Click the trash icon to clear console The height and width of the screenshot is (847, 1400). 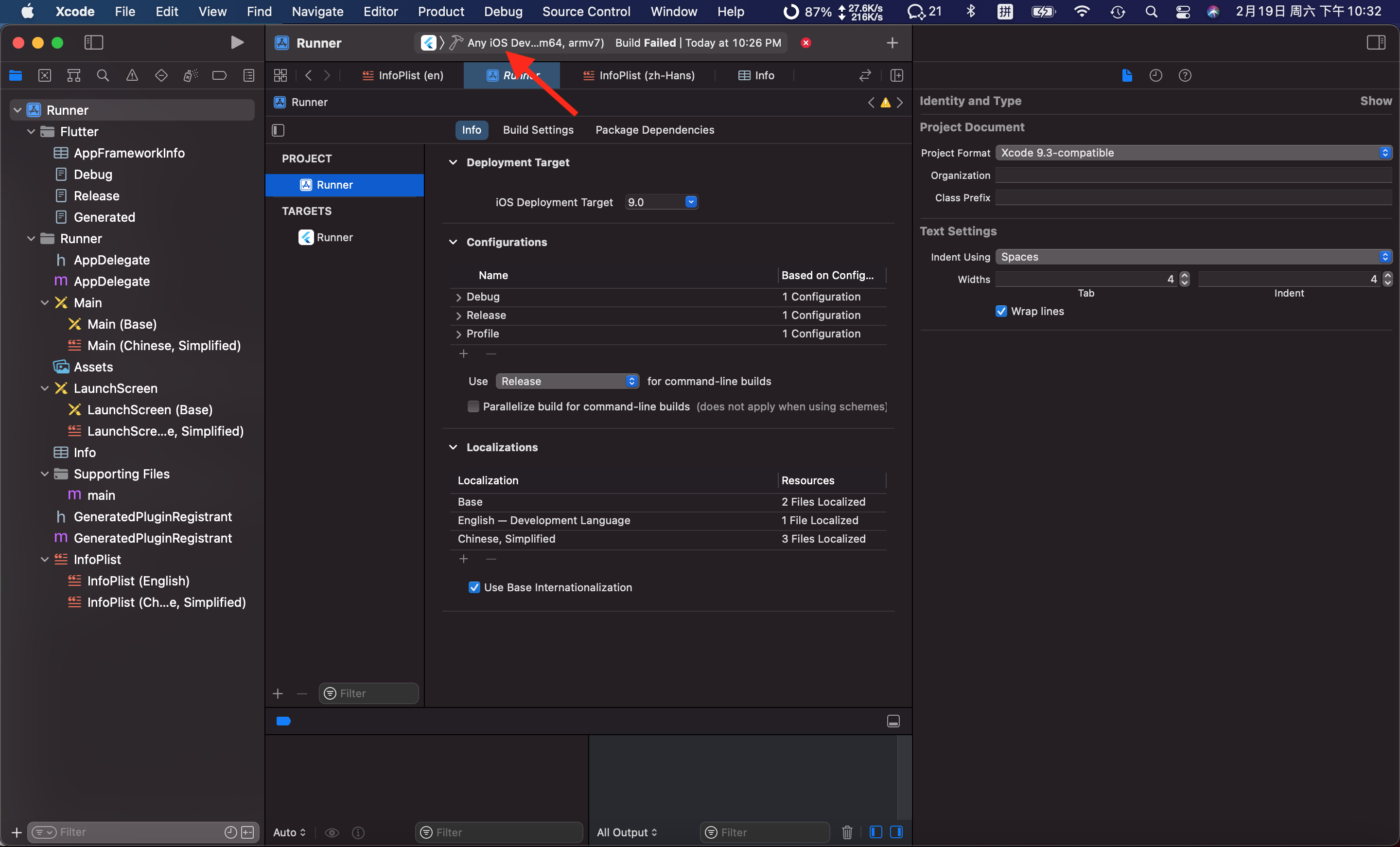click(847, 832)
